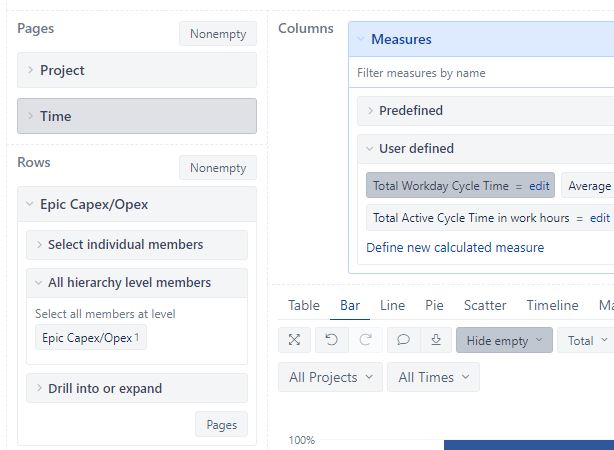Open the All Projects dropdown

click(330, 377)
